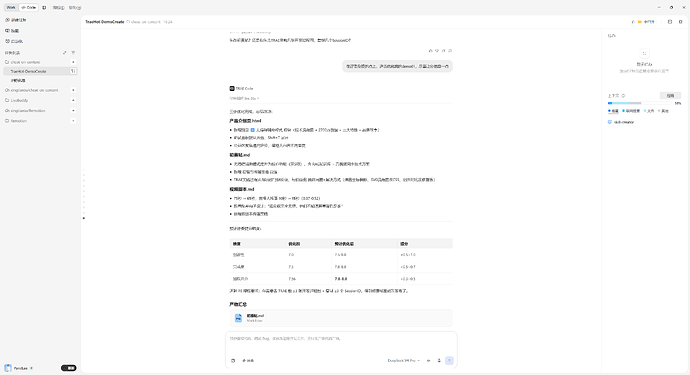Click the panel toggle icon in header right
The width and height of the screenshot is (690, 375).
click(x=670, y=22)
